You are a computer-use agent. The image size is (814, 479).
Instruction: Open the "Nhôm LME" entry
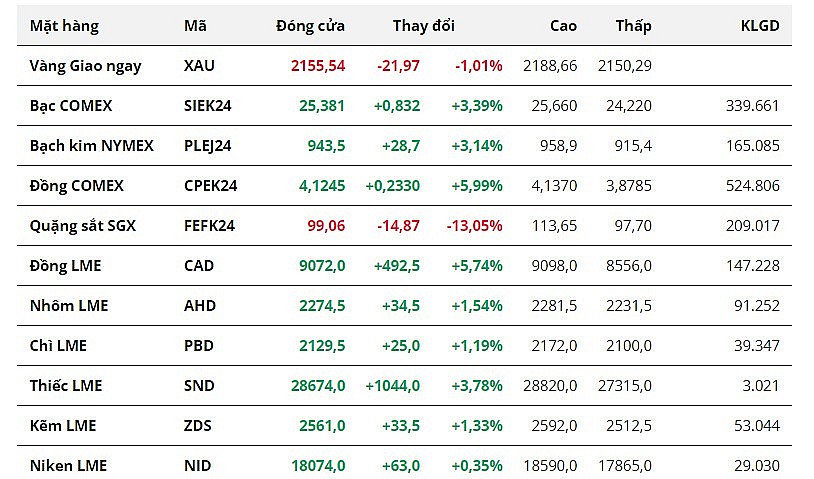[69, 305]
